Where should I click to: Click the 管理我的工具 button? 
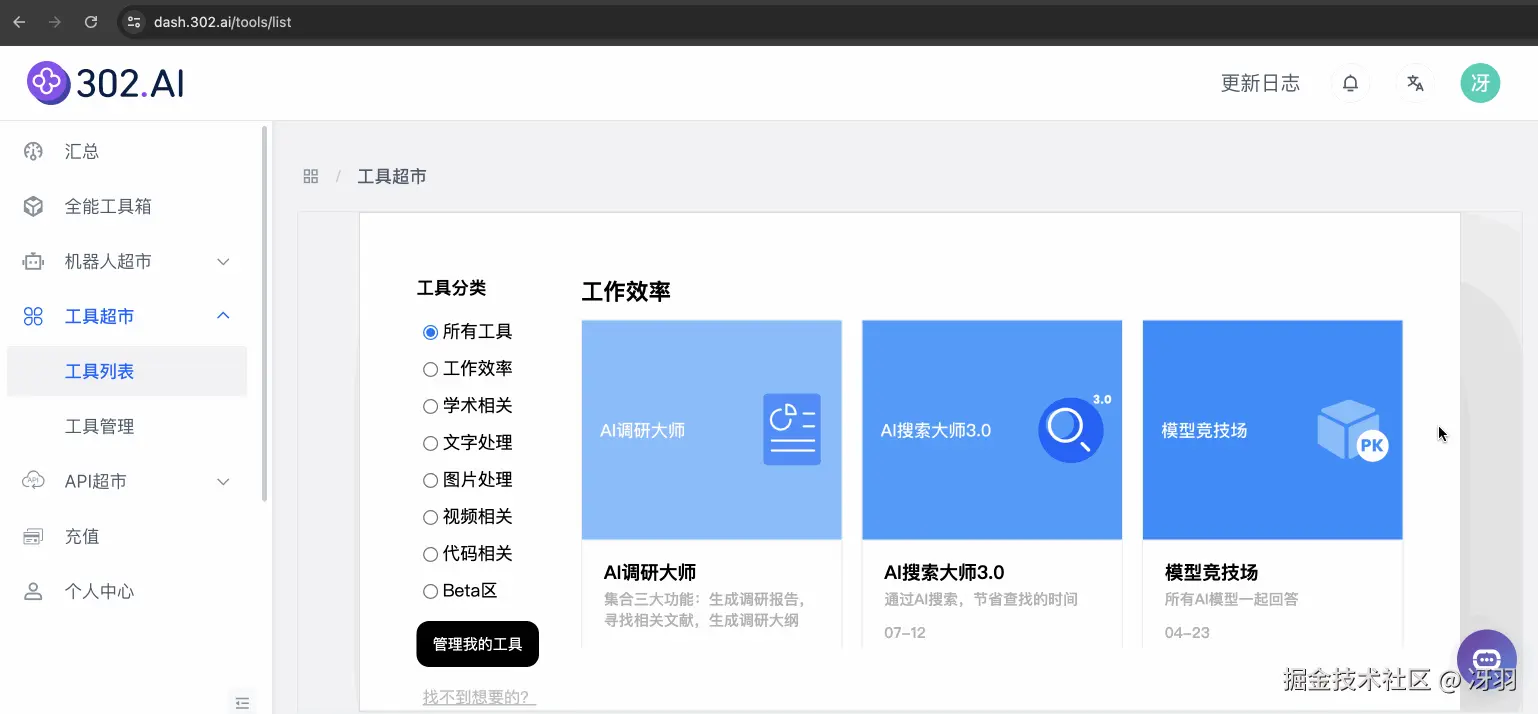(478, 644)
